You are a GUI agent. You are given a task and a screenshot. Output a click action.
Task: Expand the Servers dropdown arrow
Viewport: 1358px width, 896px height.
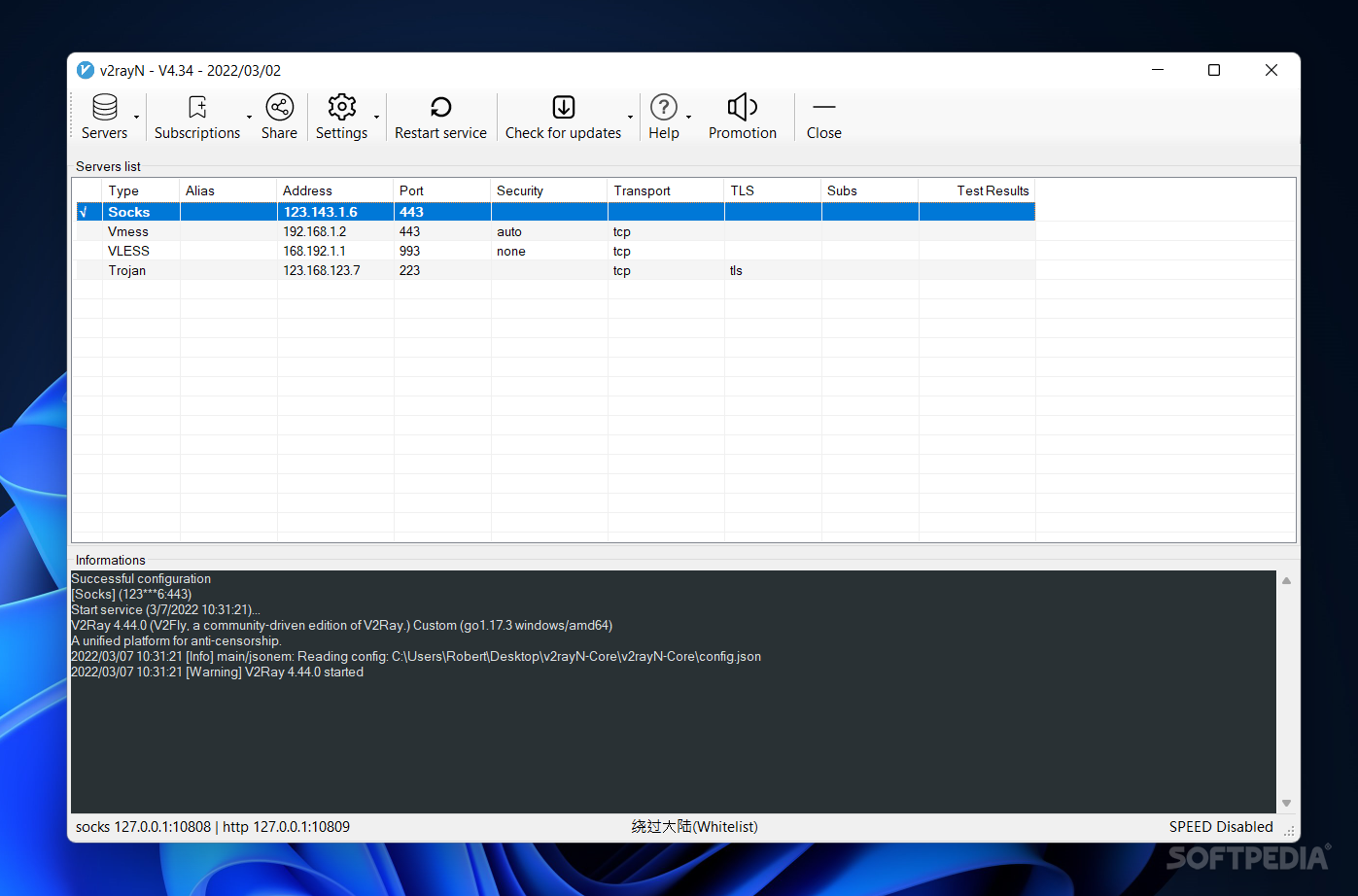point(137,118)
